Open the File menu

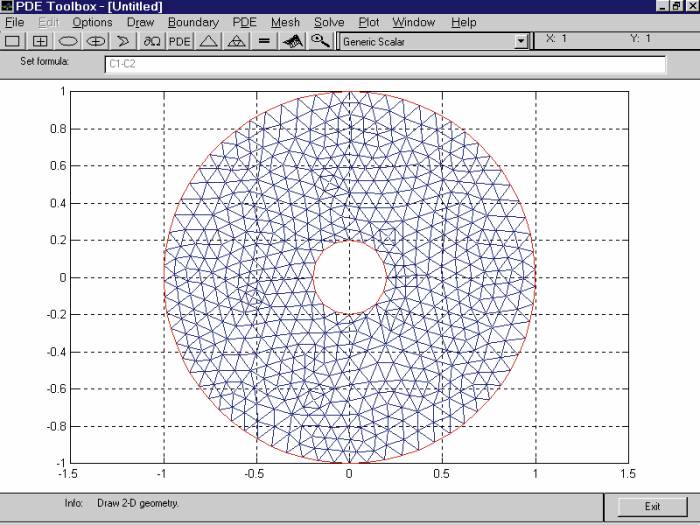(14, 22)
